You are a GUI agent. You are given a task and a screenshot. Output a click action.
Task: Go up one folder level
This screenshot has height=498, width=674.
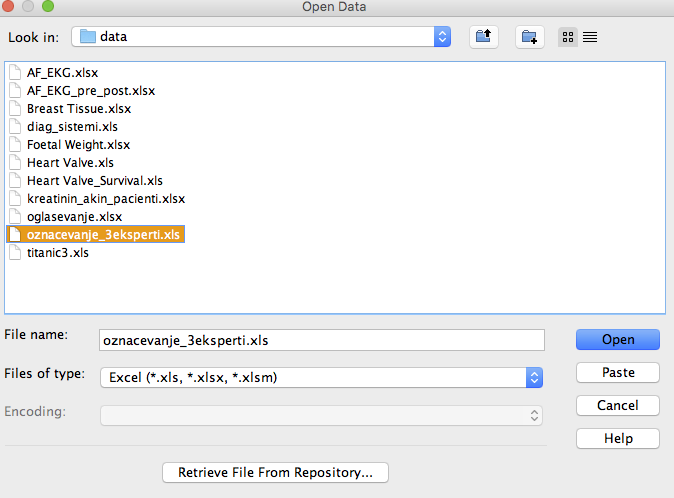484,37
